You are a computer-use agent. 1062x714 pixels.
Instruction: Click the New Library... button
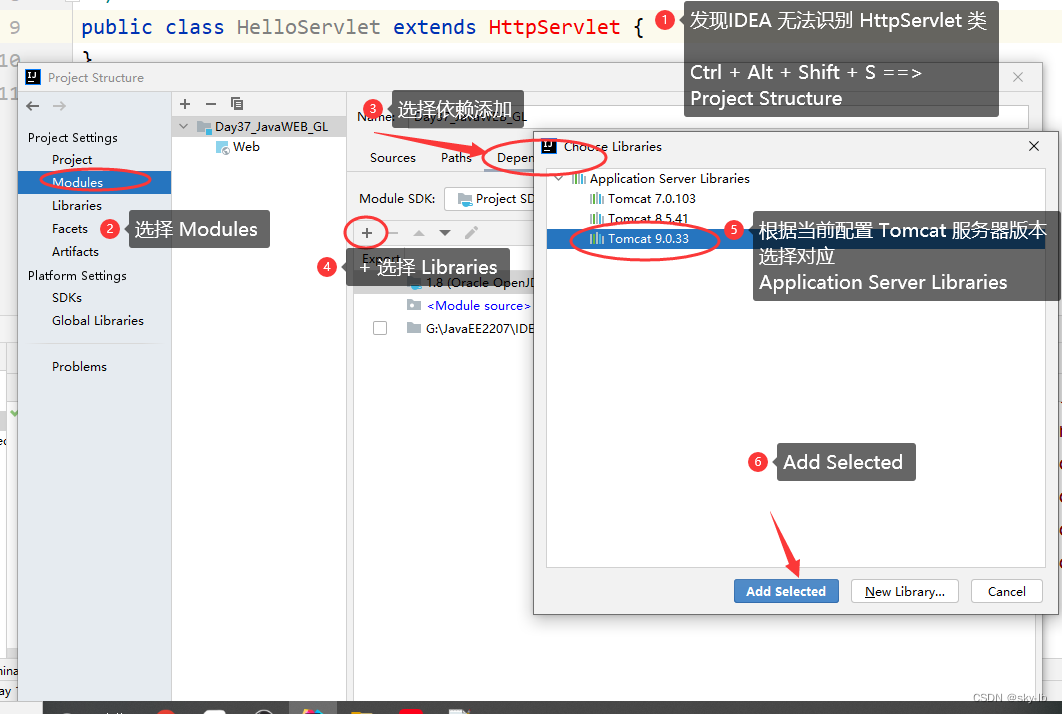click(904, 591)
